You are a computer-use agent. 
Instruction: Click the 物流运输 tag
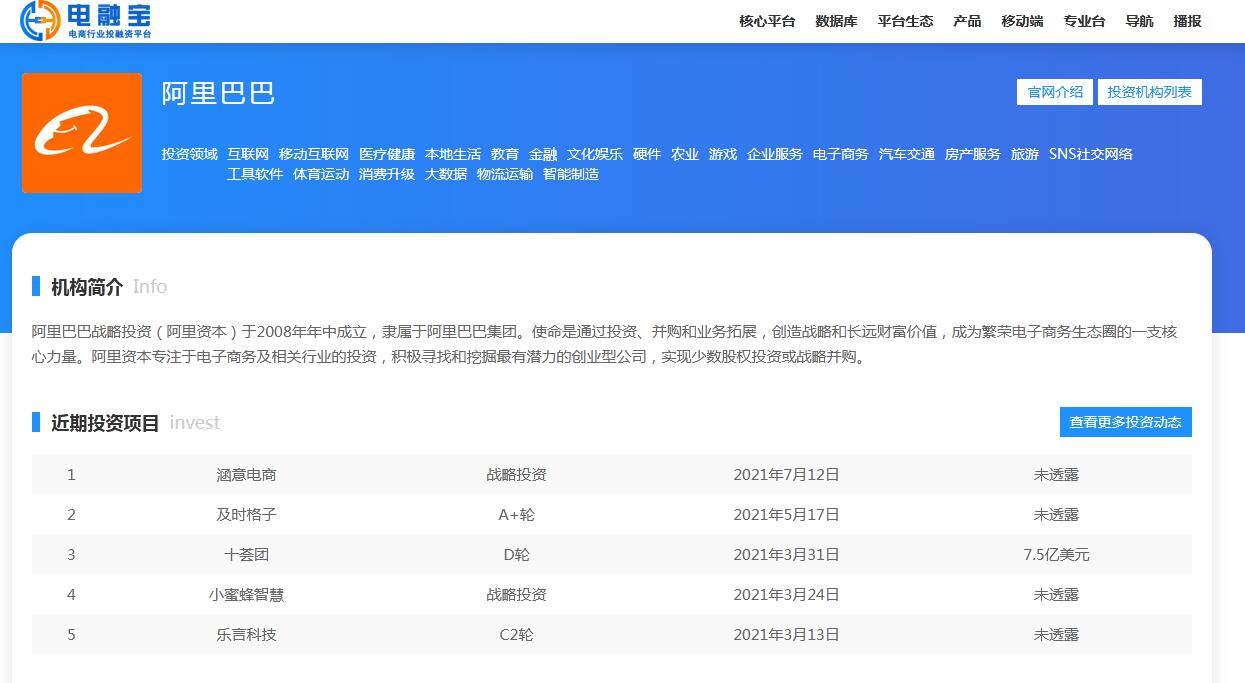click(505, 174)
